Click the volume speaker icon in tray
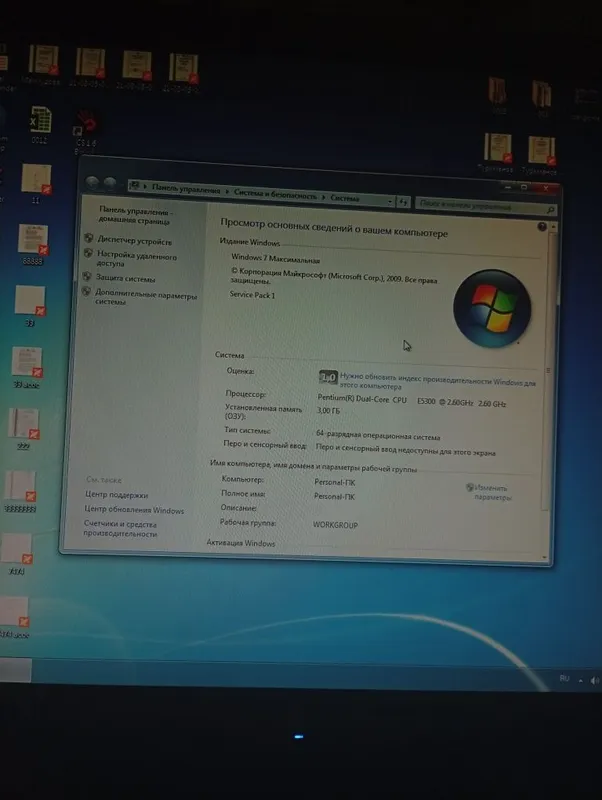Screen dimensions: 602x800 [594, 680]
